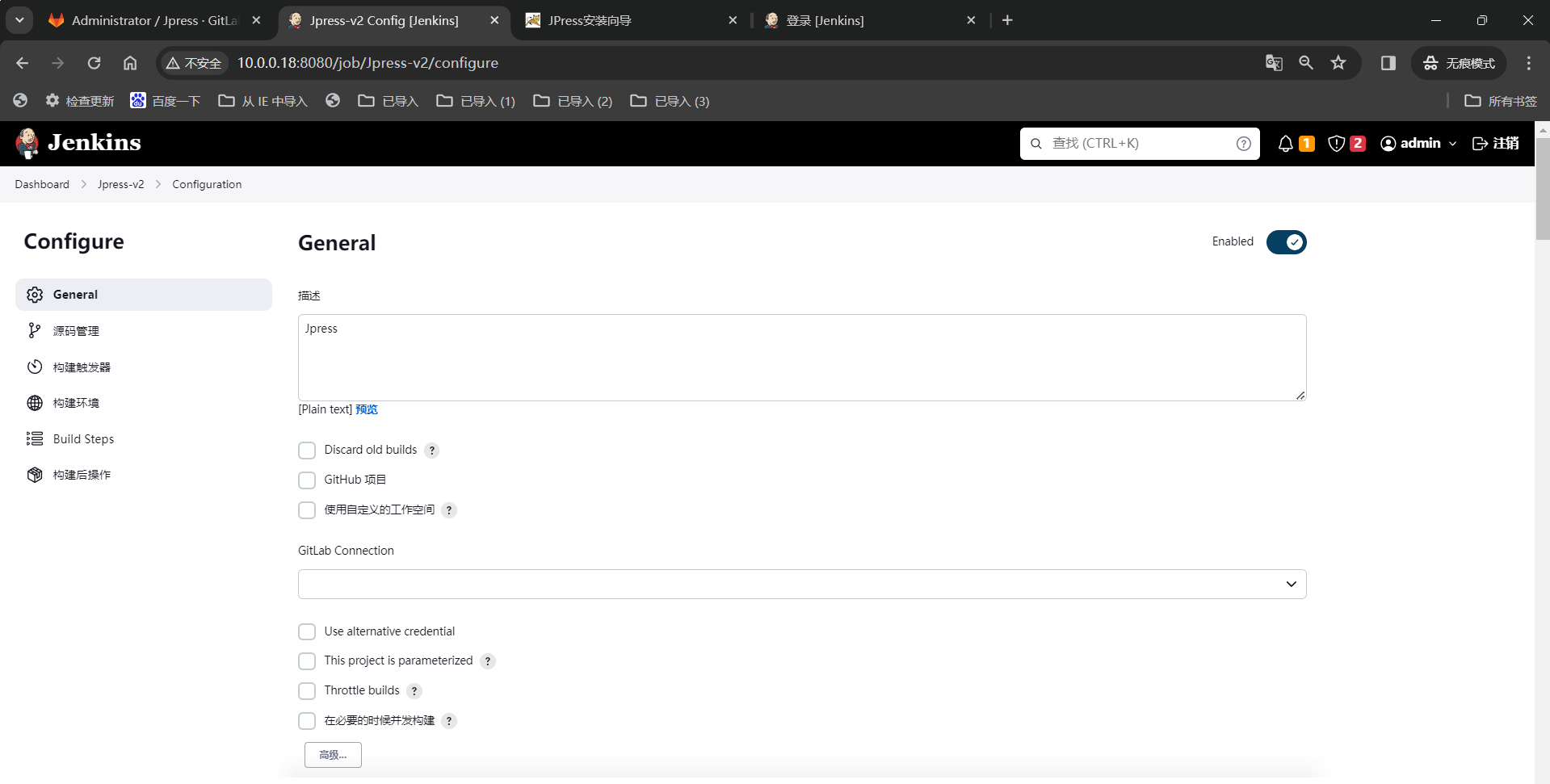
Task: Click the Jenkins search box
Action: (x=1140, y=144)
